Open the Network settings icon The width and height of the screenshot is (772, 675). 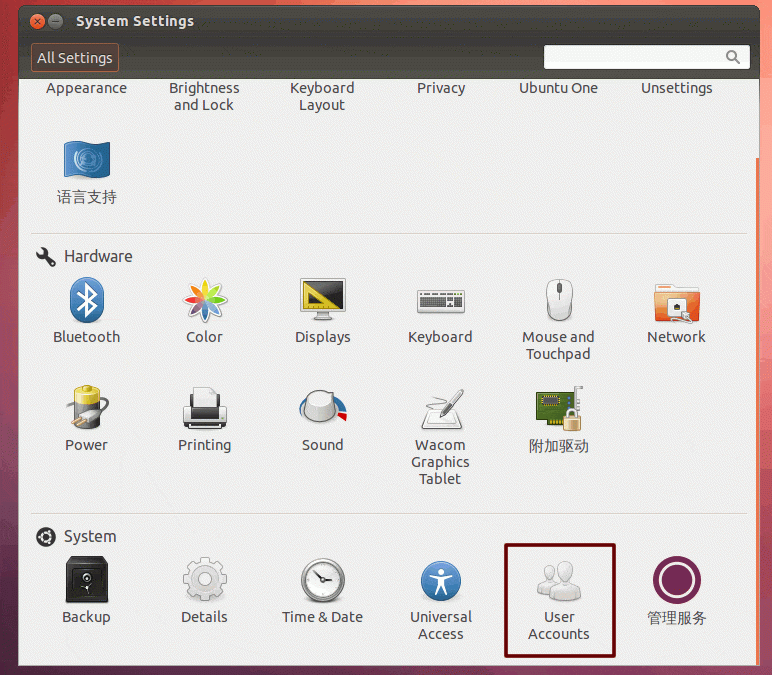coord(676,303)
